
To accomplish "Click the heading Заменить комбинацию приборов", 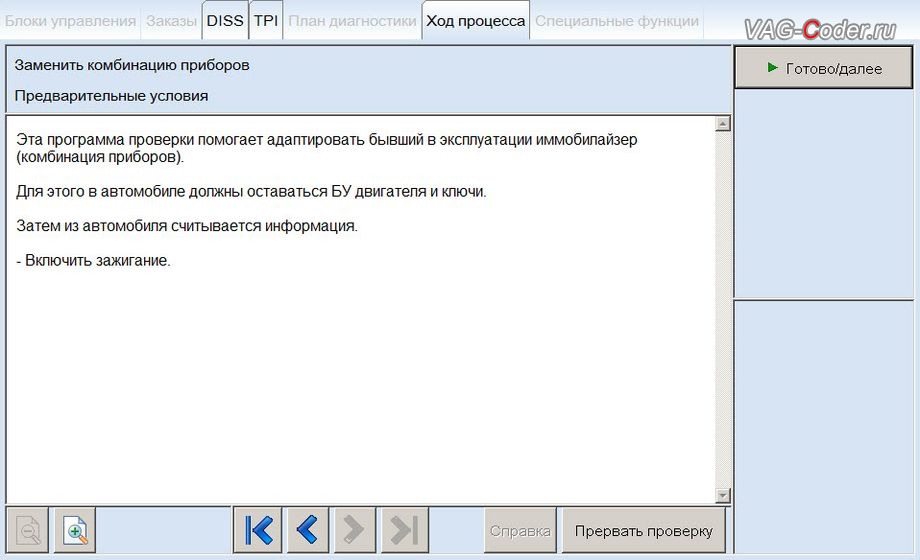I will pyautogui.click(x=132, y=65).
